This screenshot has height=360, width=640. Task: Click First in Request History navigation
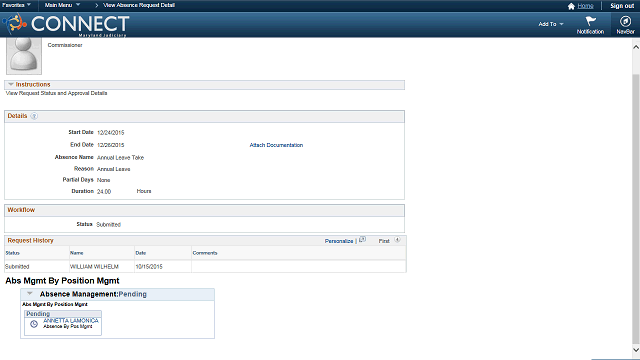coord(384,241)
